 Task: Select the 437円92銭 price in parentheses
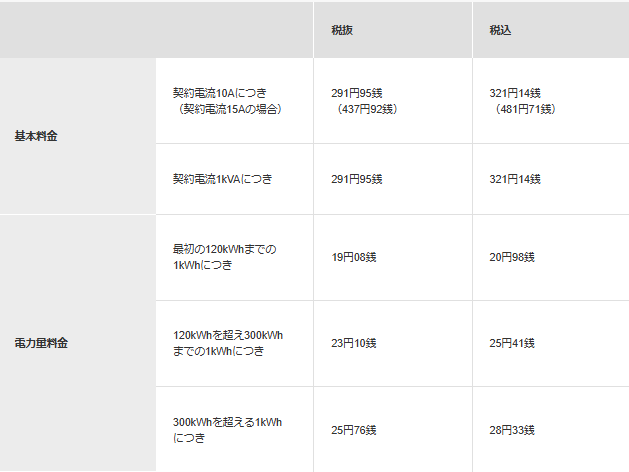(x=367, y=108)
